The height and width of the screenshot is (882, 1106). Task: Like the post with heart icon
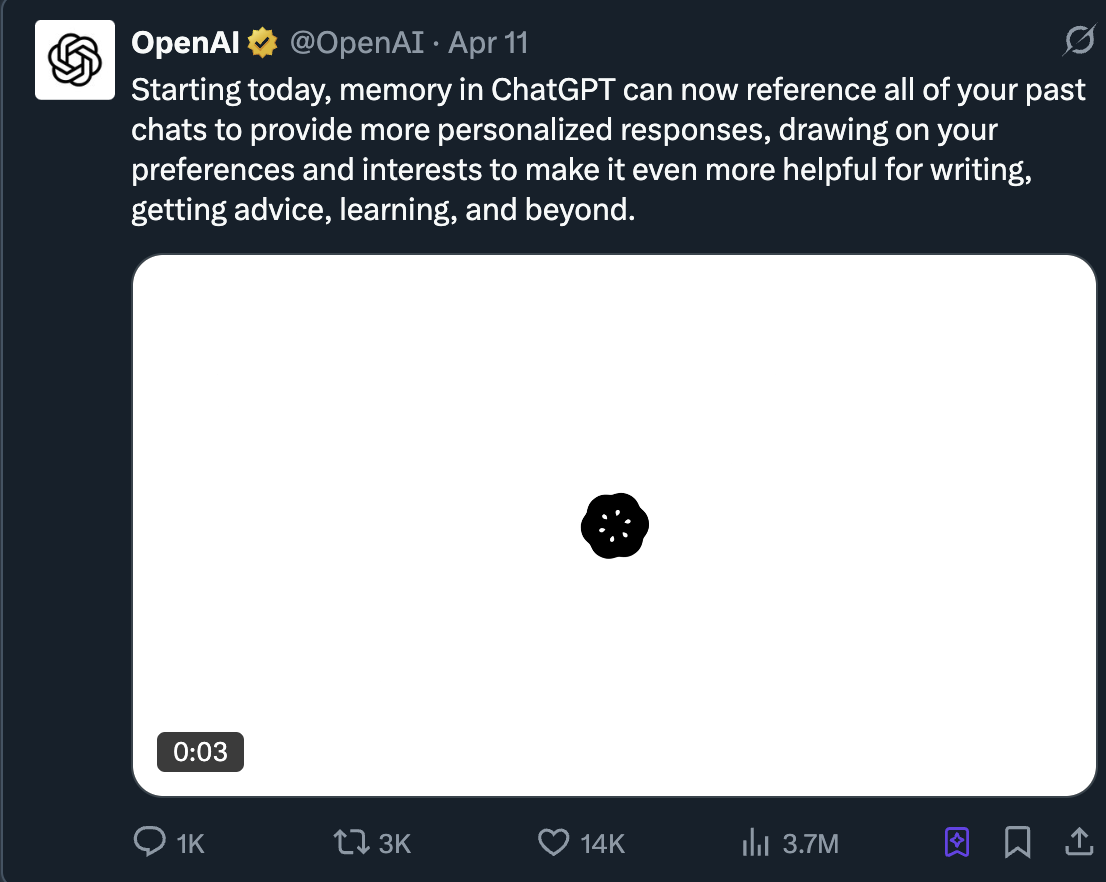point(553,842)
